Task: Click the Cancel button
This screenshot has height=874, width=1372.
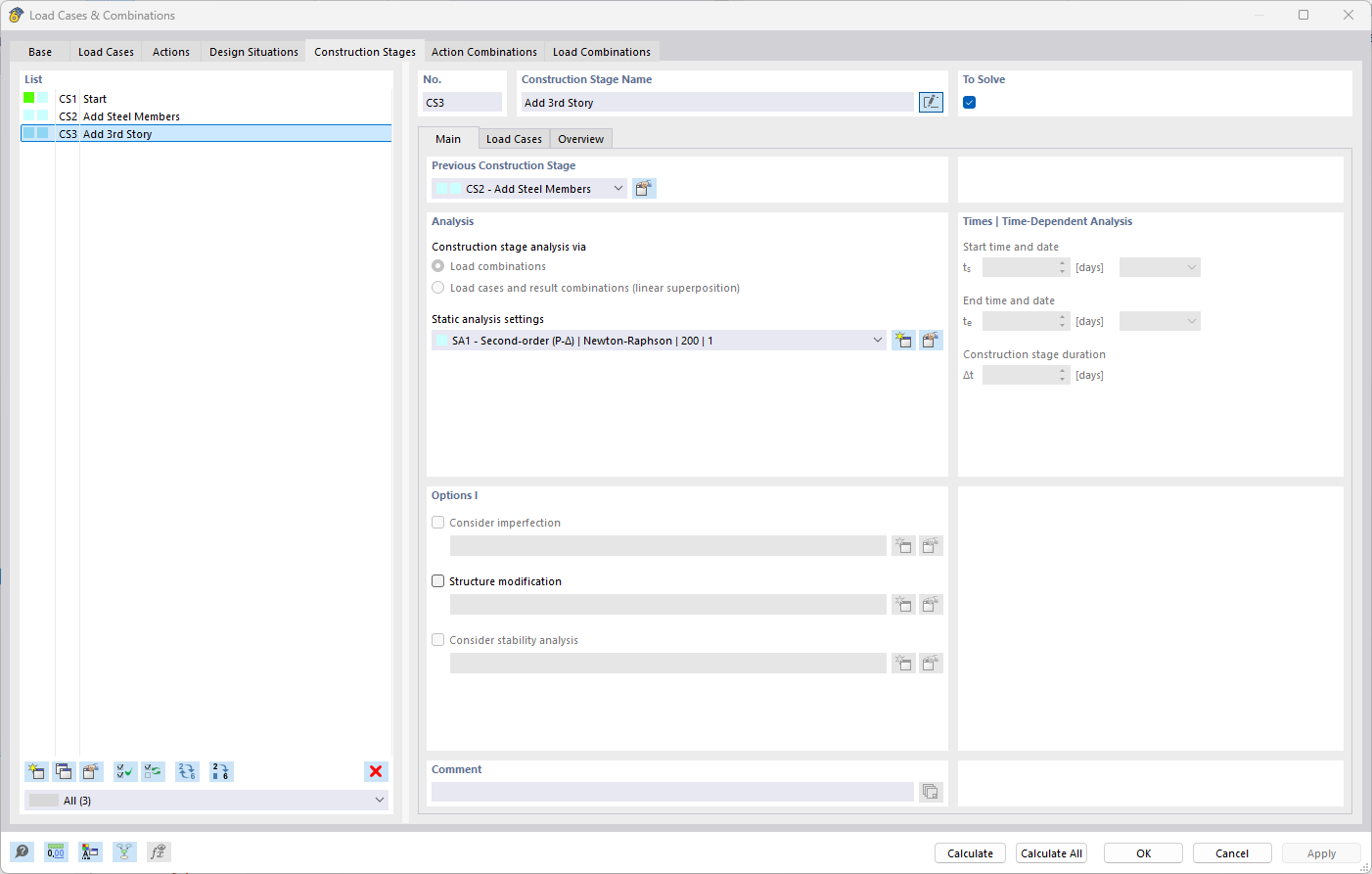Action: coord(1232,853)
